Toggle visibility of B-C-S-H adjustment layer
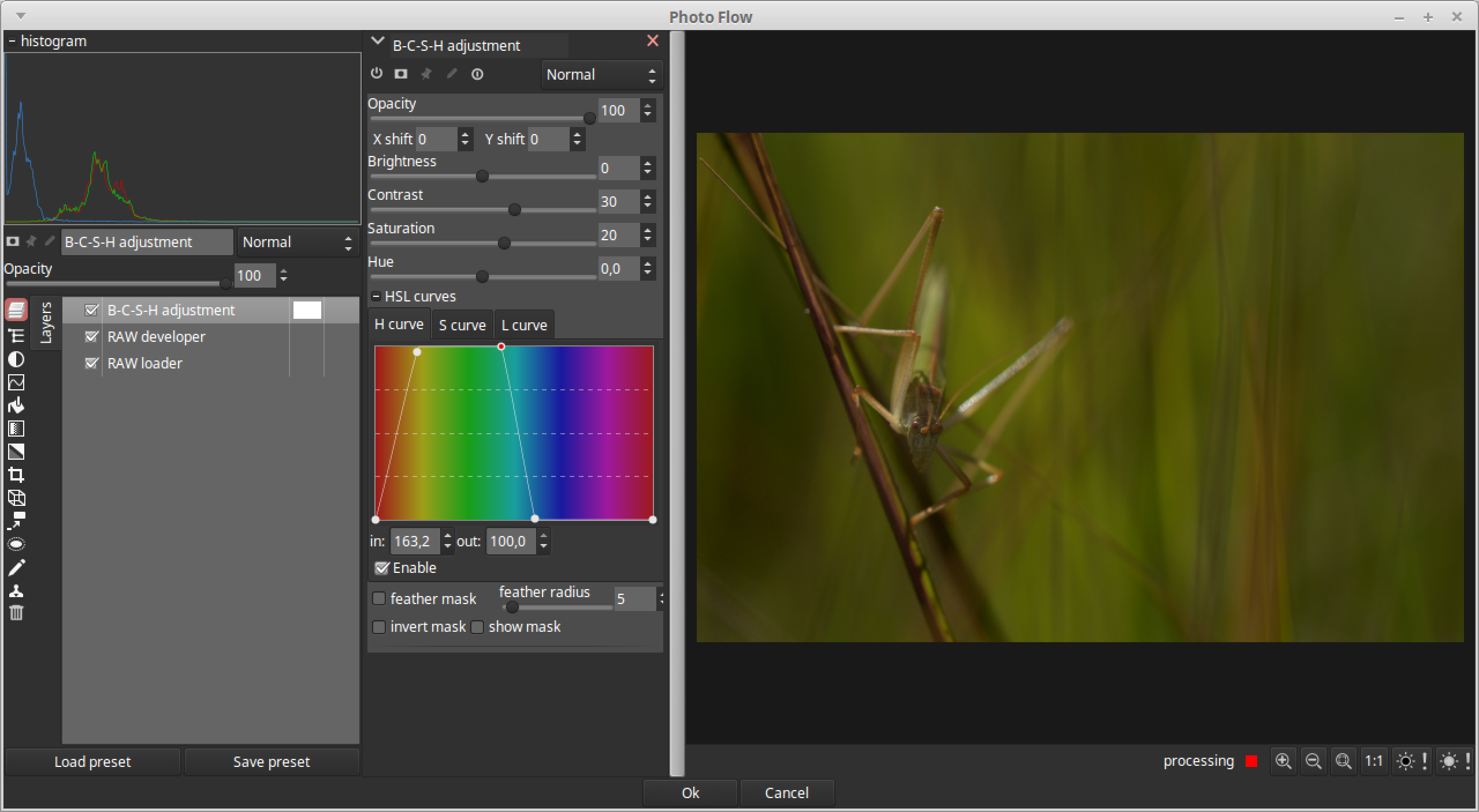Image resolution: width=1479 pixels, height=812 pixels. (x=90, y=309)
